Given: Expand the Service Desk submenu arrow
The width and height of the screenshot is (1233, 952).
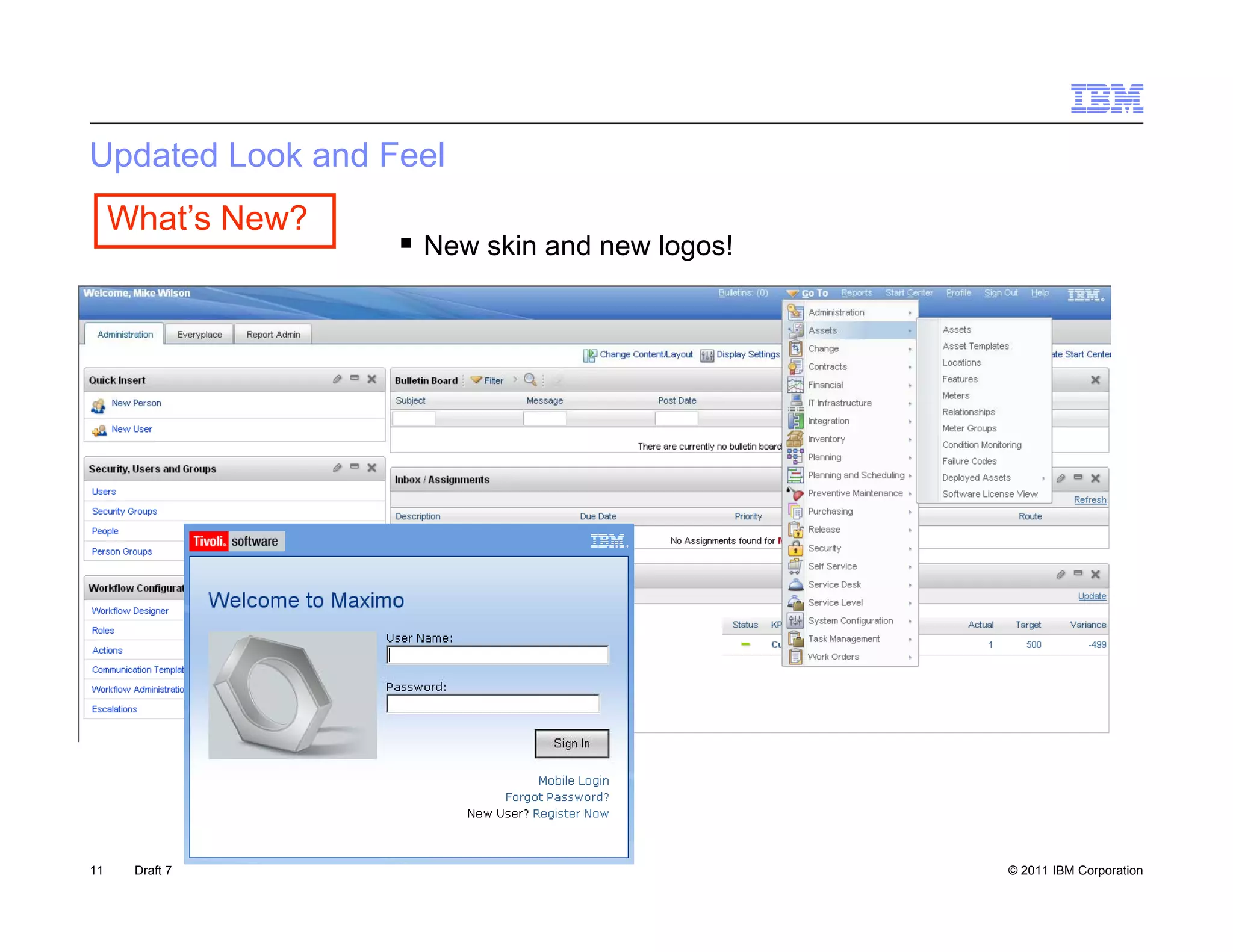Looking at the screenshot, I should [910, 585].
